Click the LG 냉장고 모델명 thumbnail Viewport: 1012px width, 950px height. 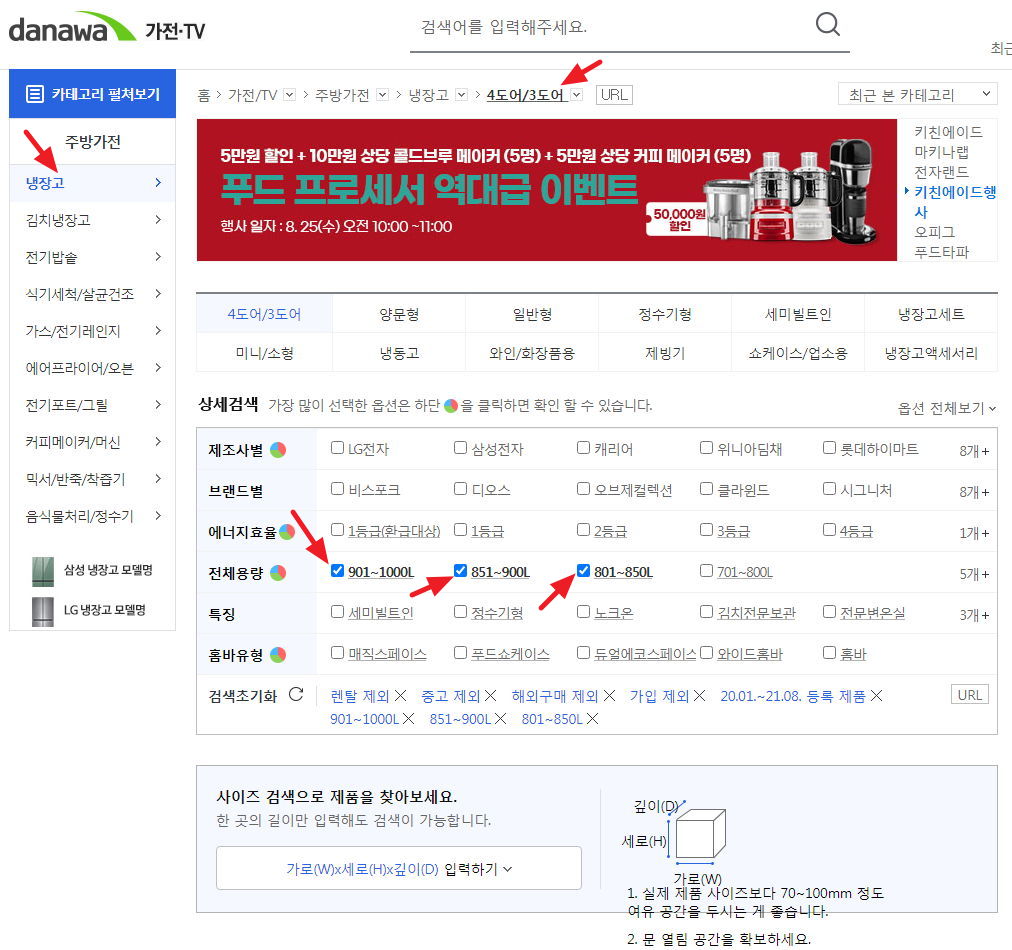point(43,611)
